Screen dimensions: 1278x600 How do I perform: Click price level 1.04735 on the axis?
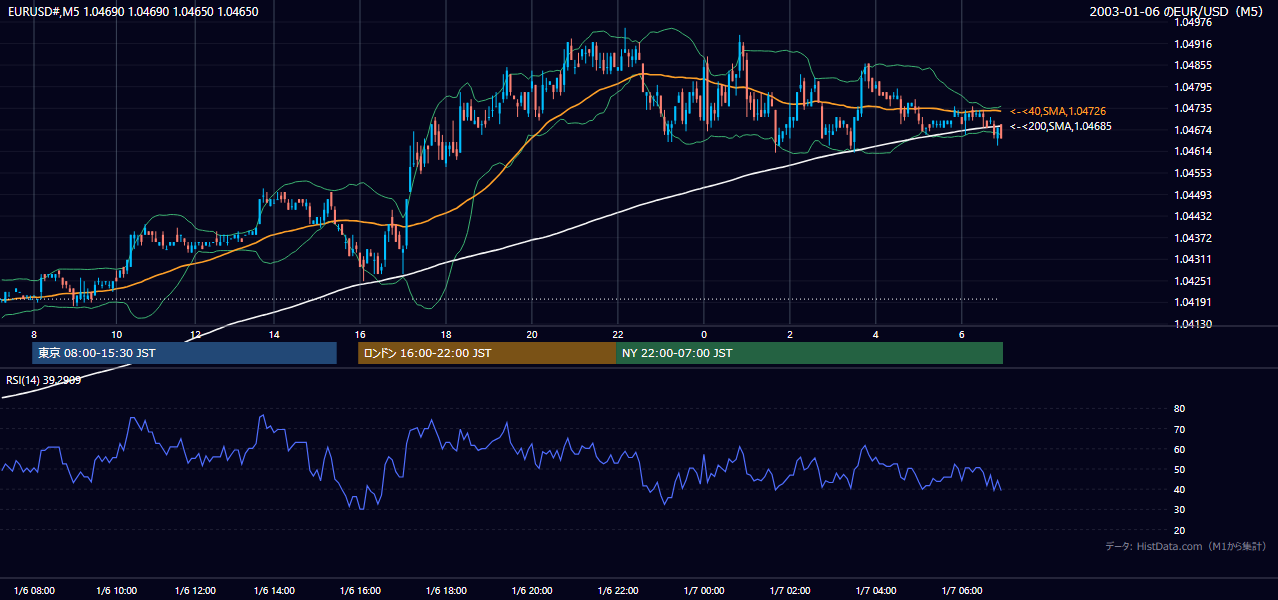coord(1194,108)
